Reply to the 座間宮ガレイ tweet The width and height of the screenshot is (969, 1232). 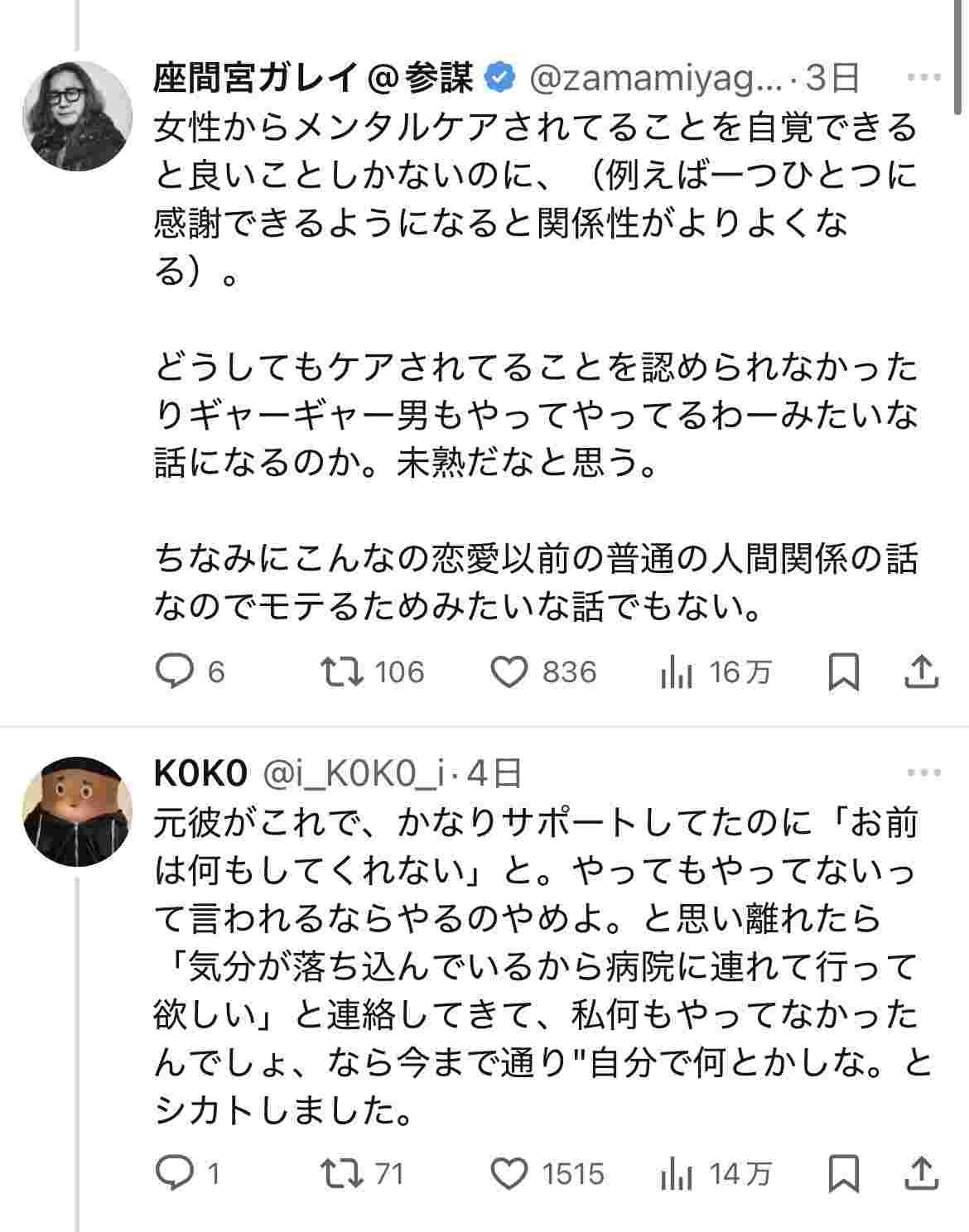pyautogui.click(x=175, y=671)
